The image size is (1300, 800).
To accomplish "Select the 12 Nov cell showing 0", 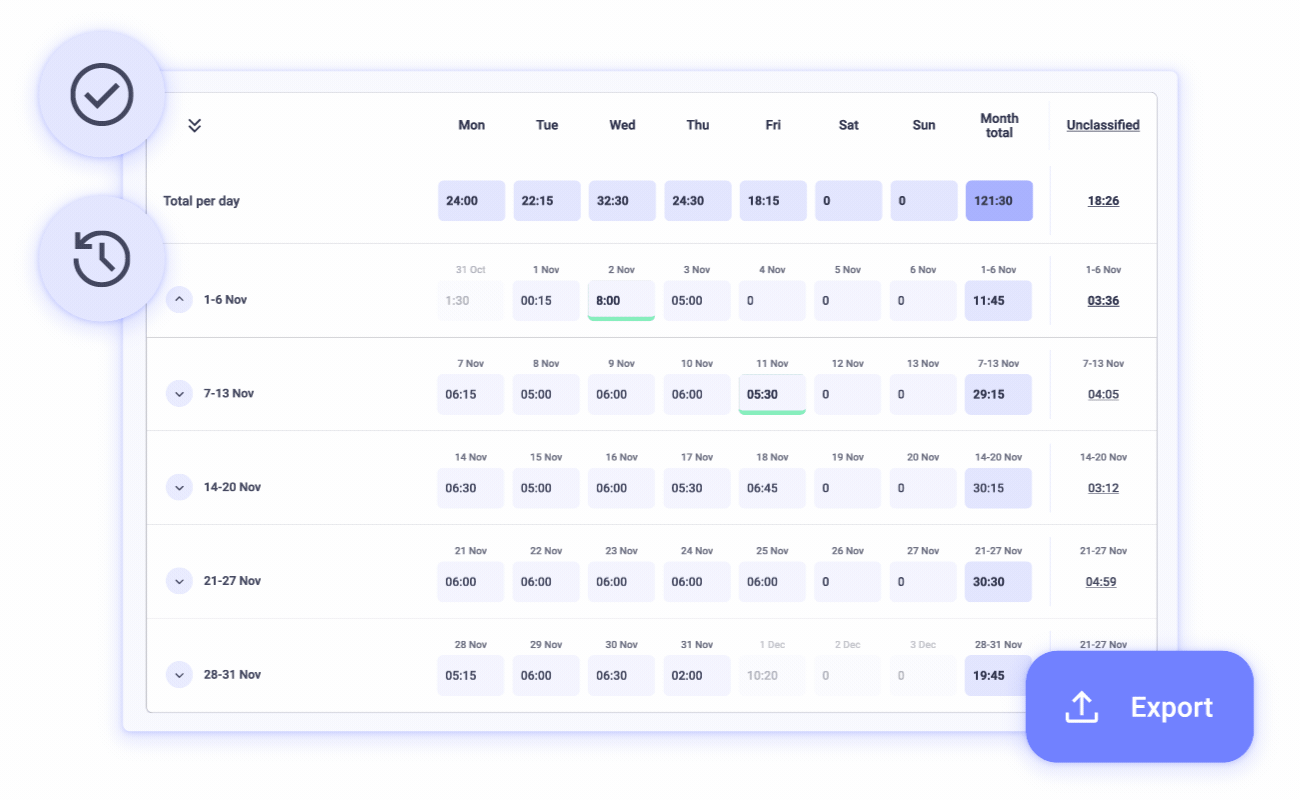I will pyautogui.click(x=848, y=395).
